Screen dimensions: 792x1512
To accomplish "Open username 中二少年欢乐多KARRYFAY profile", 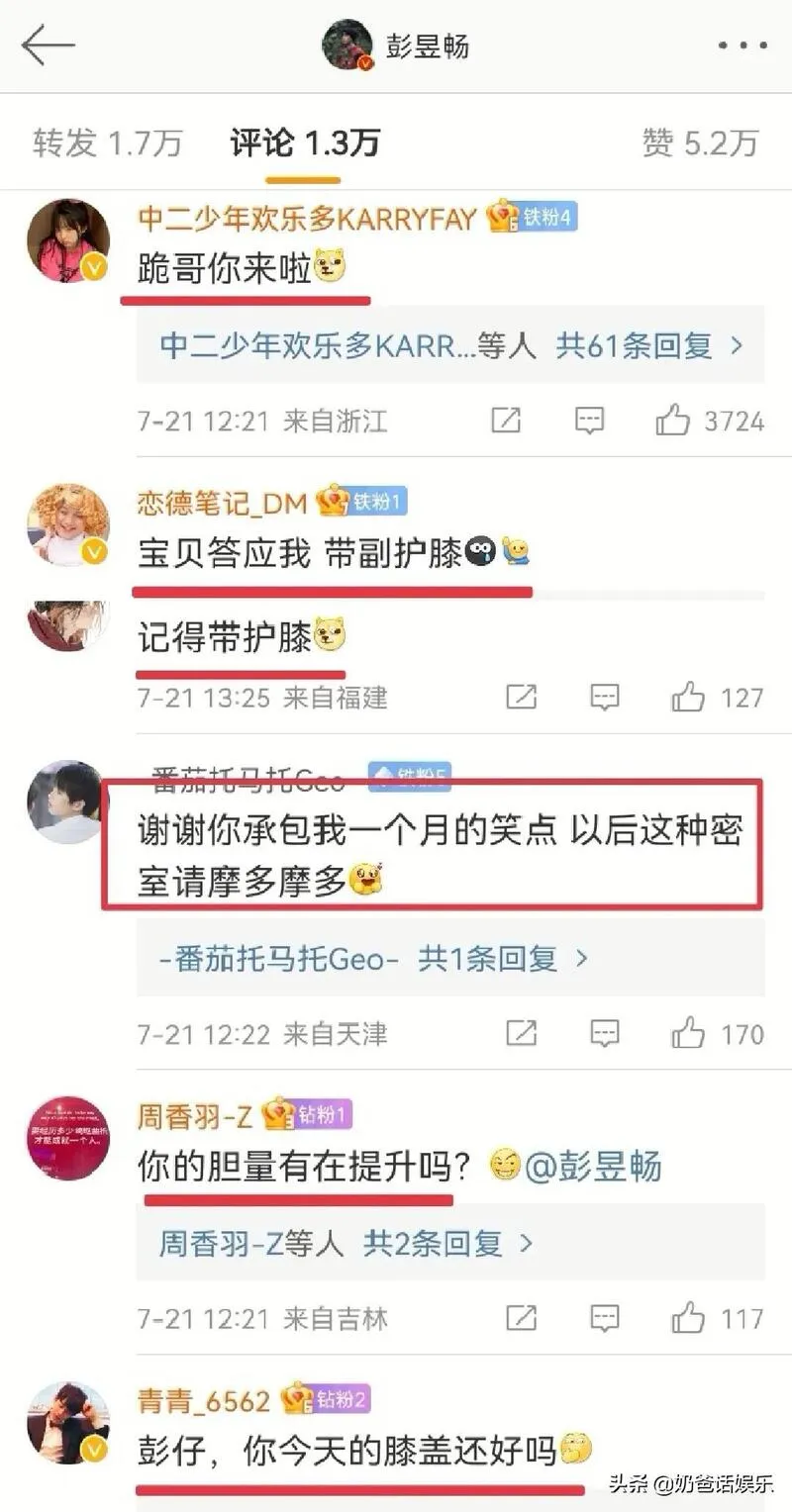I will coord(307,218).
